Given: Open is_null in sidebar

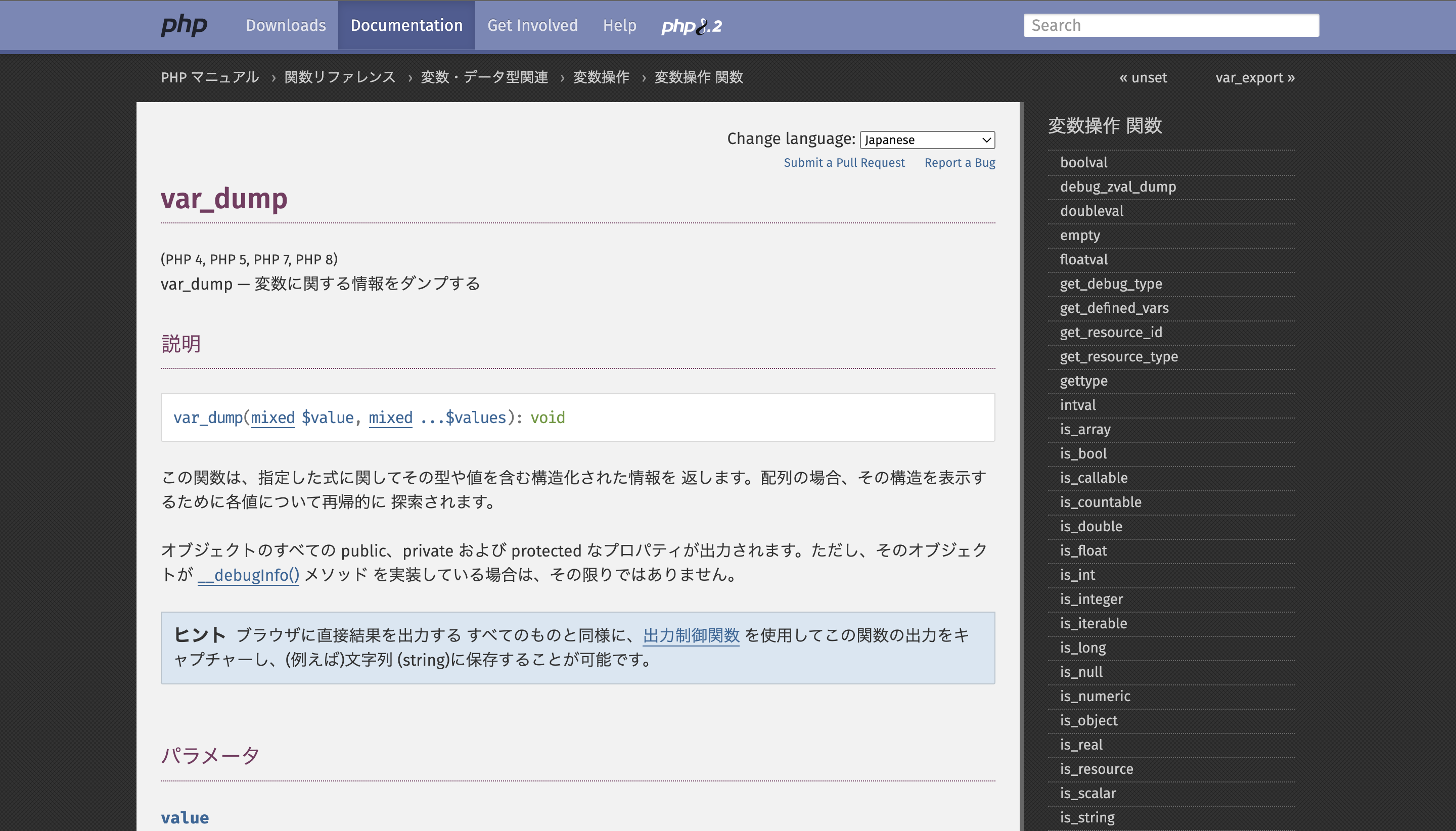Looking at the screenshot, I should pos(1081,672).
